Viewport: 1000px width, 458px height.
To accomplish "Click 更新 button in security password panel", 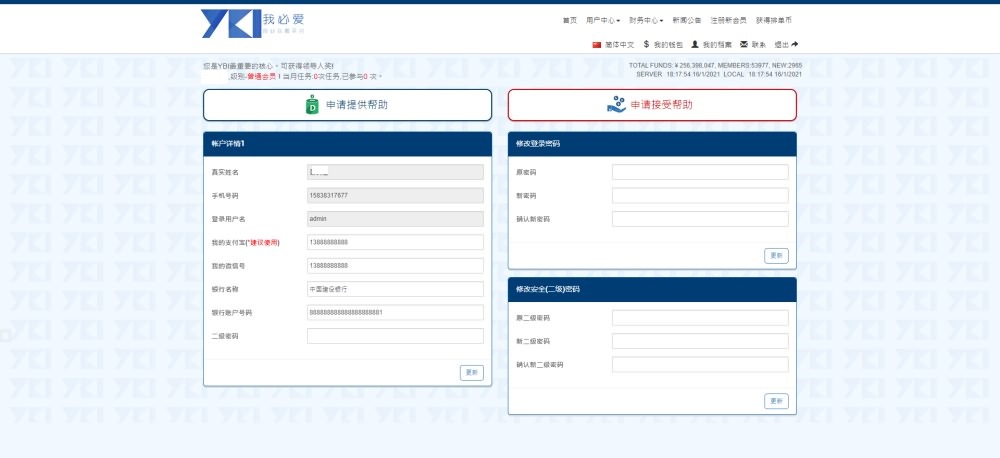I will pos(776,401).
